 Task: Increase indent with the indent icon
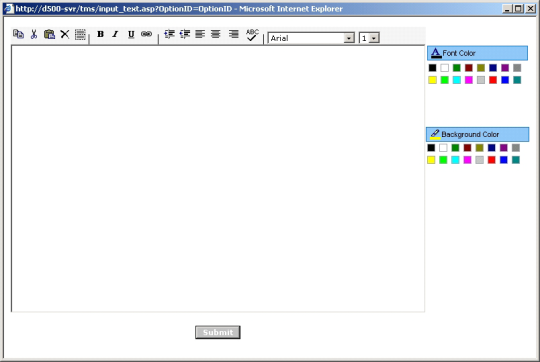pos(185,34)
